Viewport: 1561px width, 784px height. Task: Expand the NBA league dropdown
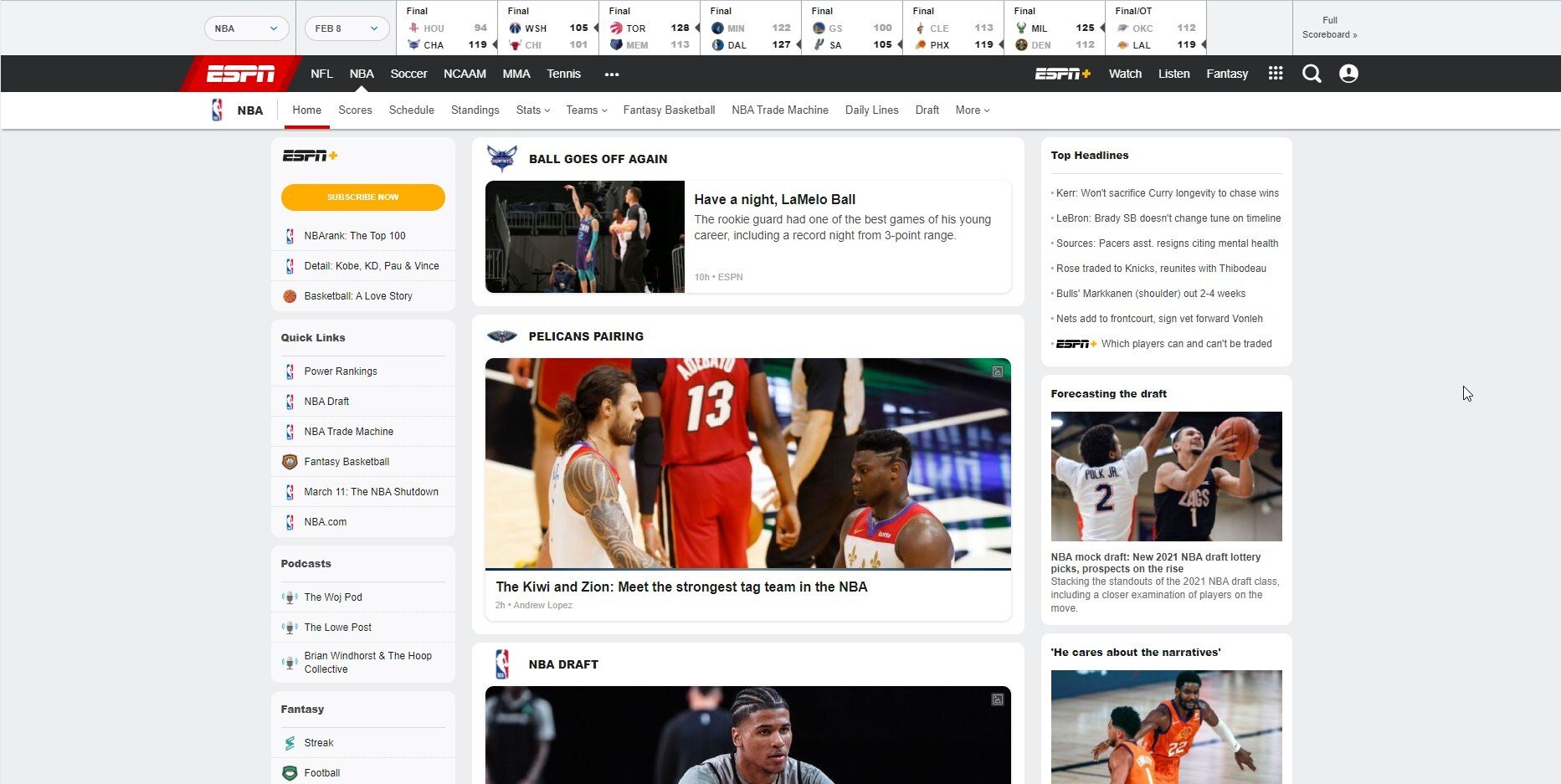click(246, 28)
